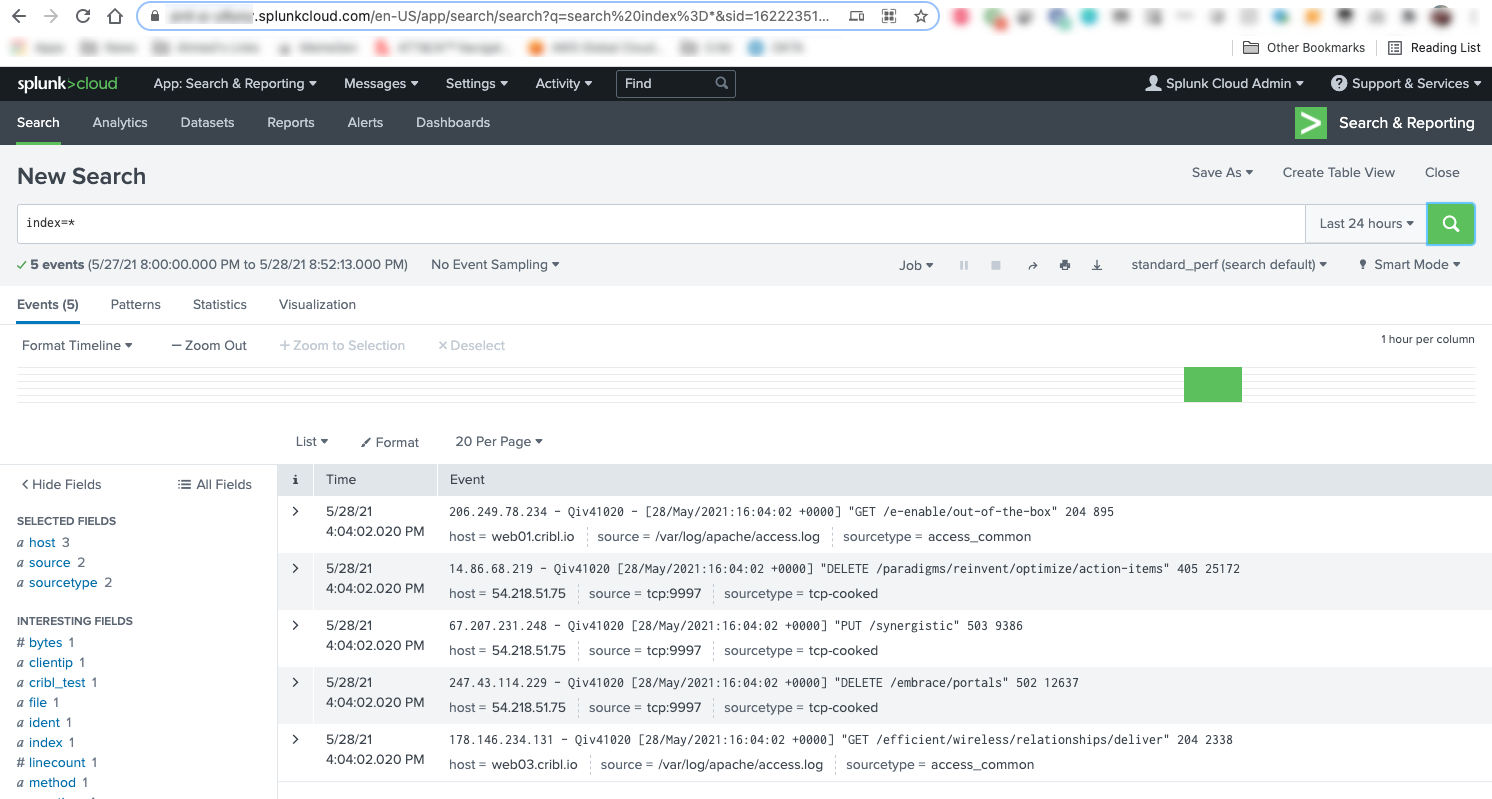Print search results using the print icon
This screenshot has height=799, width=1492.
(x=1065, y=265)
